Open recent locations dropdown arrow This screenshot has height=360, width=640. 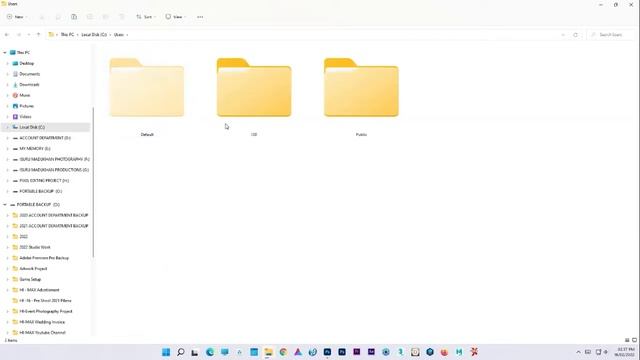pos(29,35)
